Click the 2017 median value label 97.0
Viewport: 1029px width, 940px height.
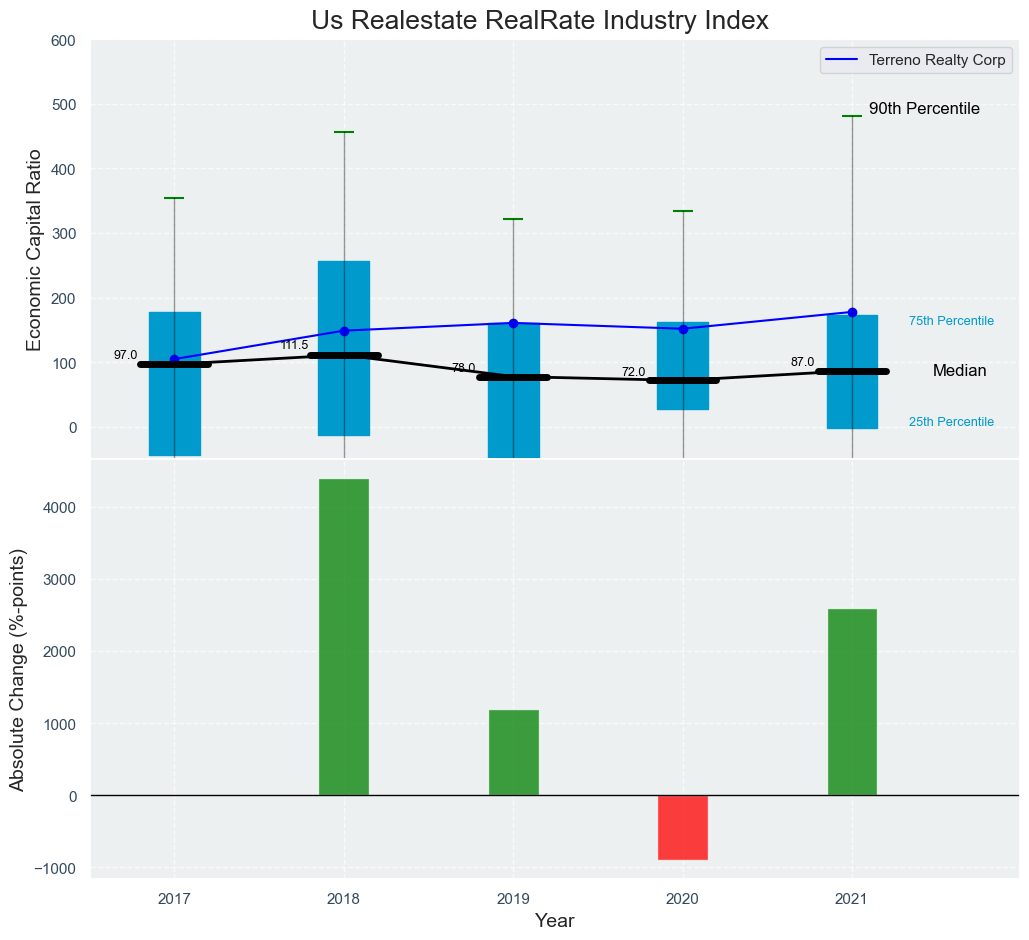click(125, 355)
